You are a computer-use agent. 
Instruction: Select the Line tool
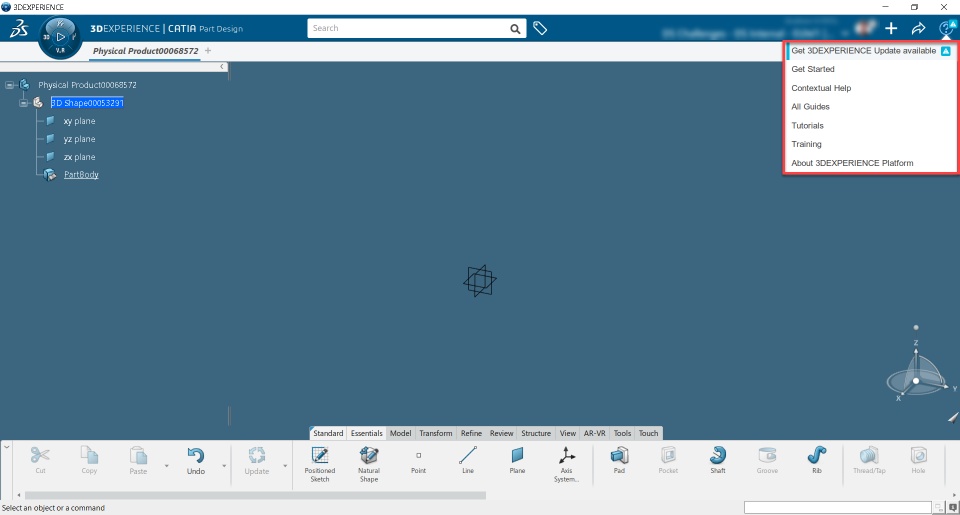click(x=468, y=460)
